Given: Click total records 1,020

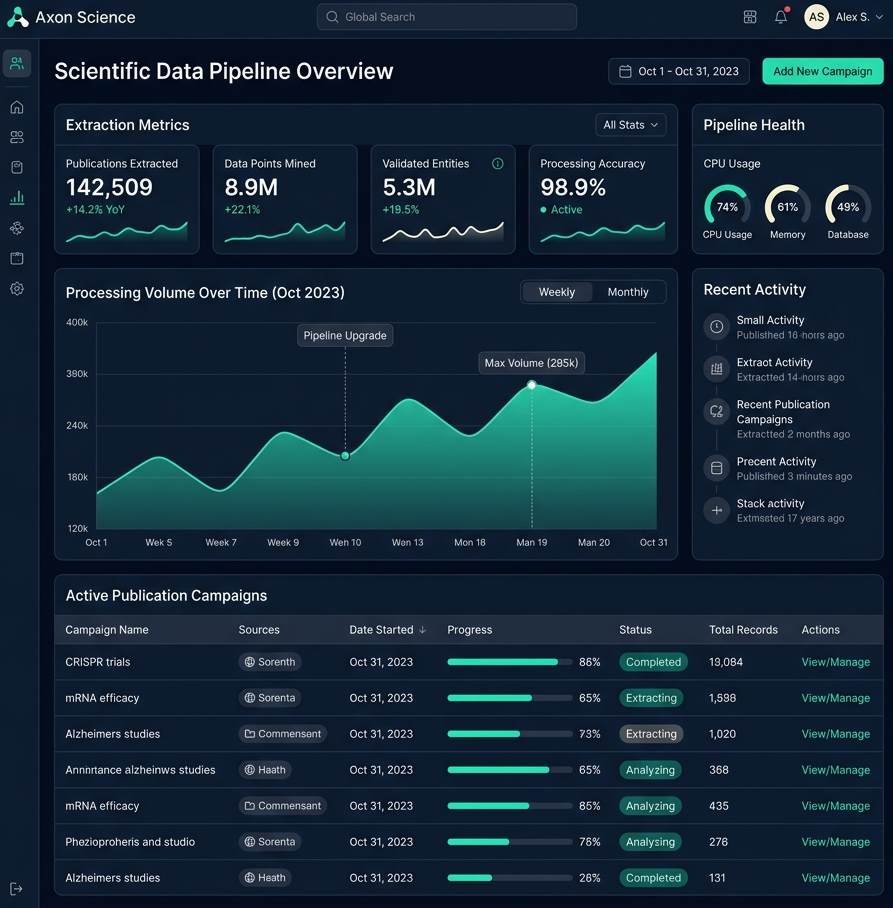Looking at the screenshot, I should pyautogui.click(x=722, y=734).
